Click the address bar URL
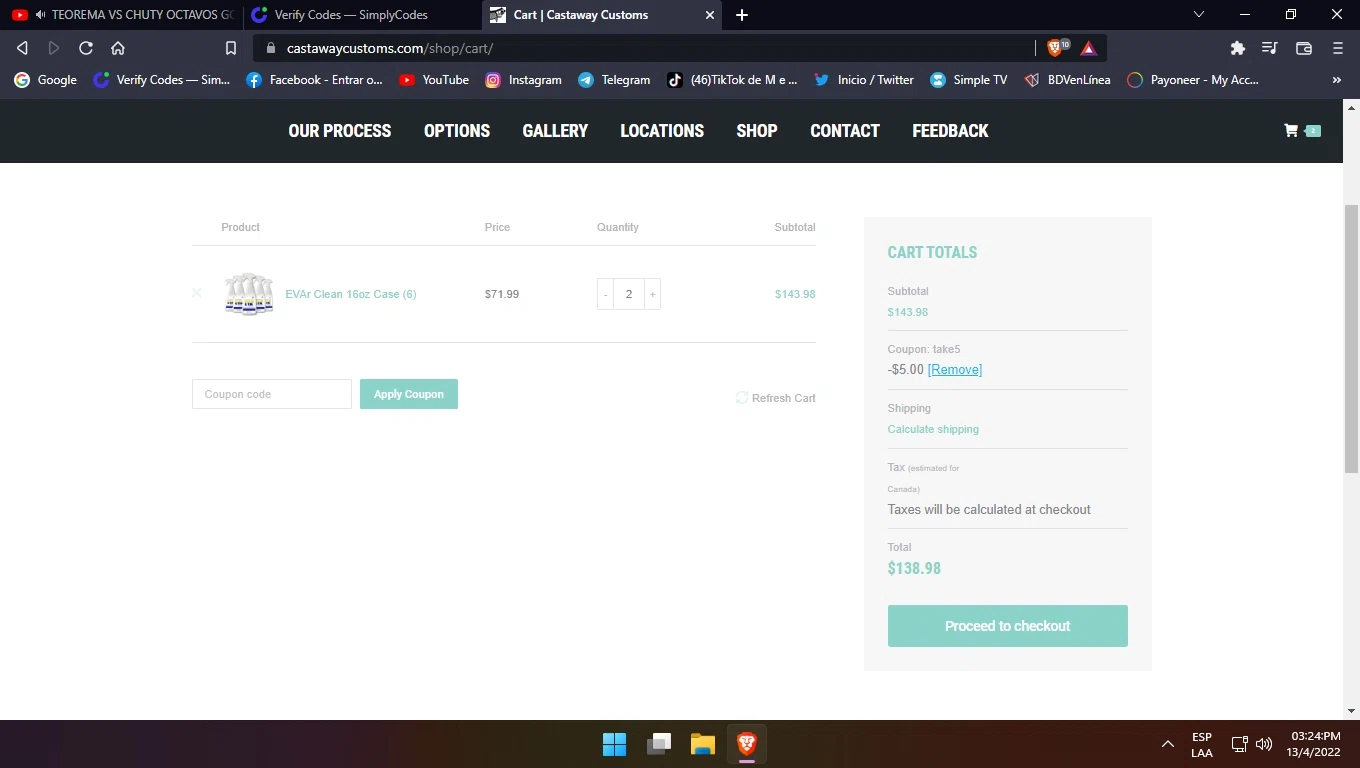1360x768 pixels. (x=390, y=48)
